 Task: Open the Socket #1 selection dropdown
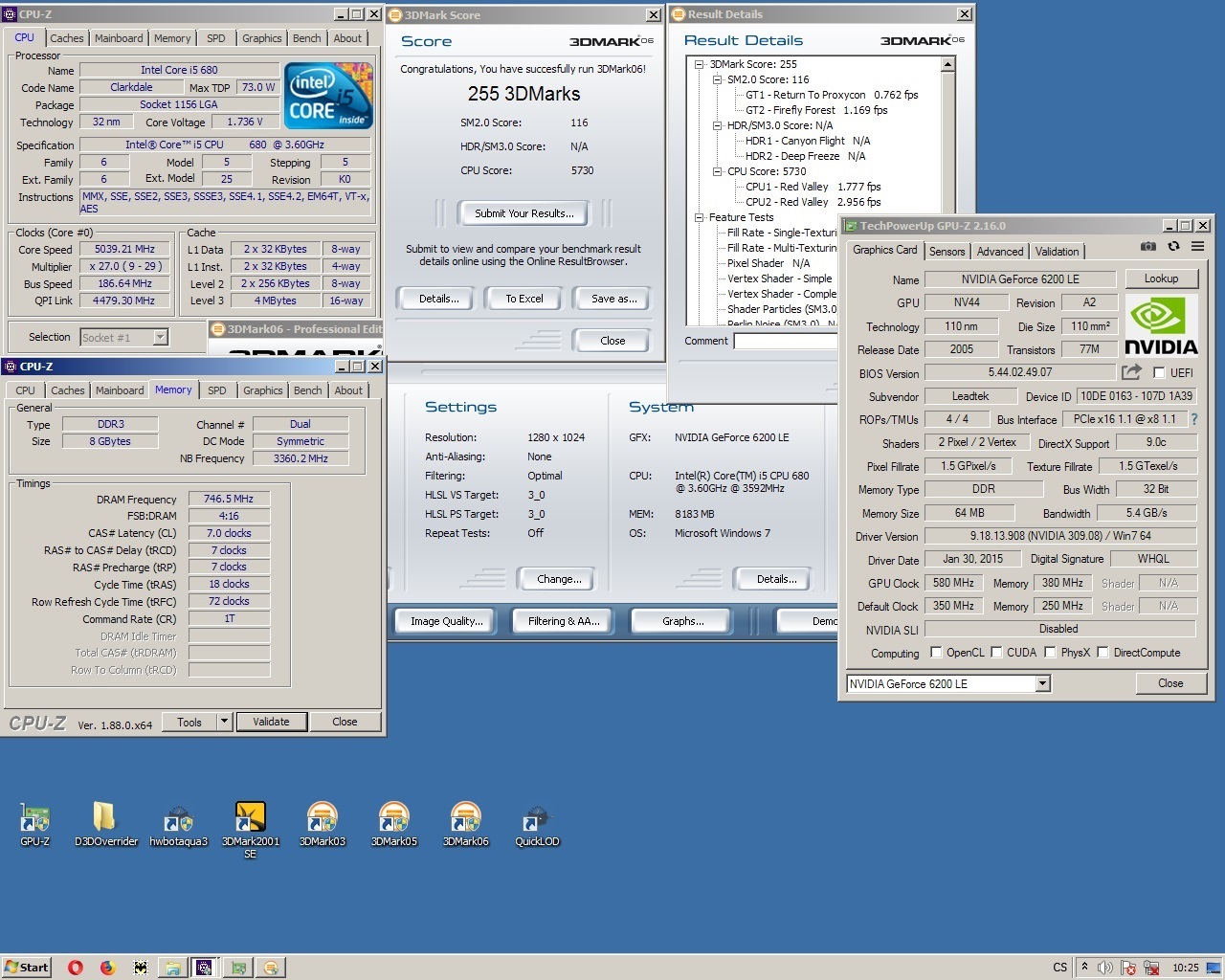[160, 337]
